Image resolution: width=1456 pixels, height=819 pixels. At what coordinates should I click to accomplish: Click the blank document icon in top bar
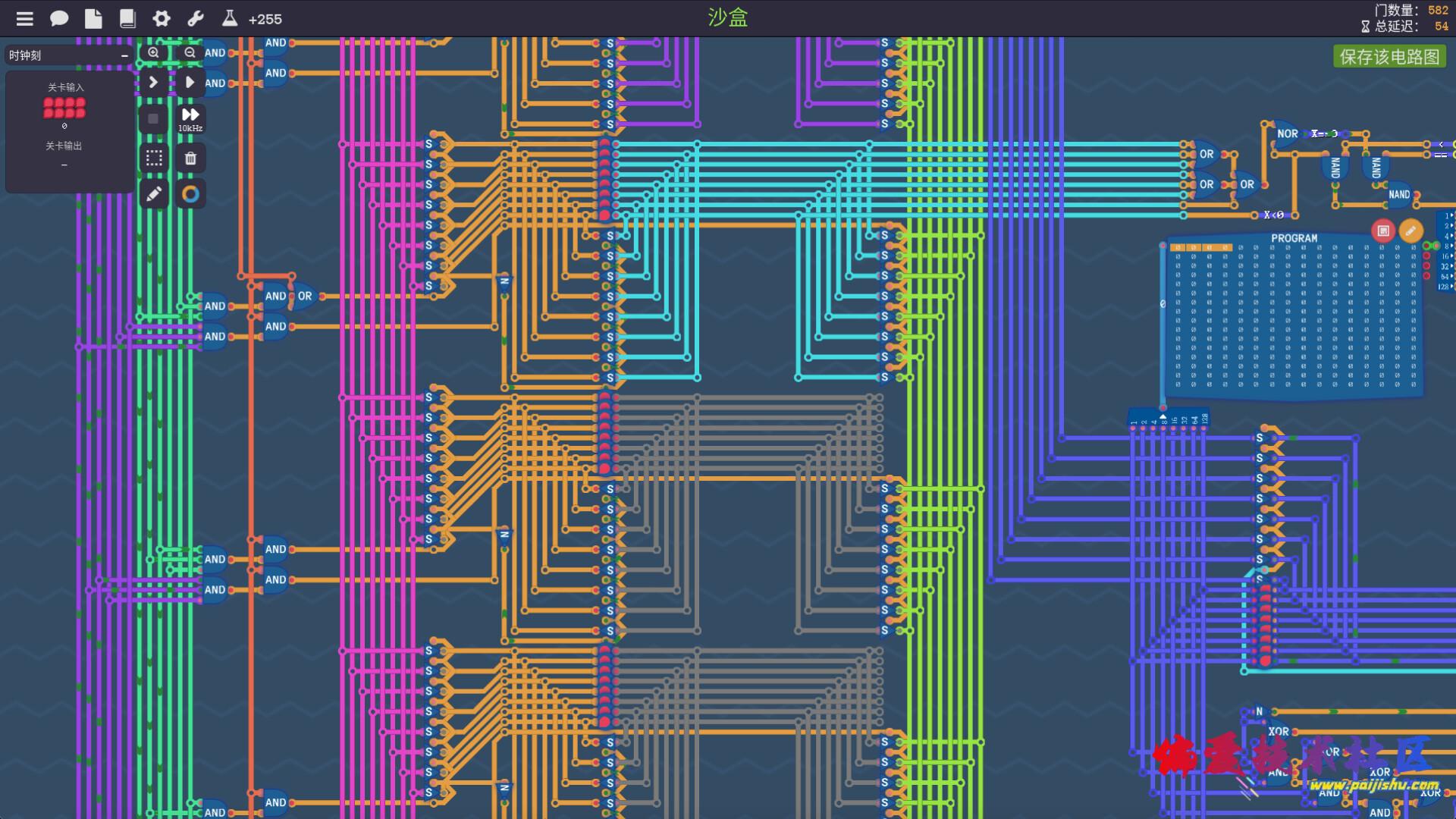pos(93,19)
